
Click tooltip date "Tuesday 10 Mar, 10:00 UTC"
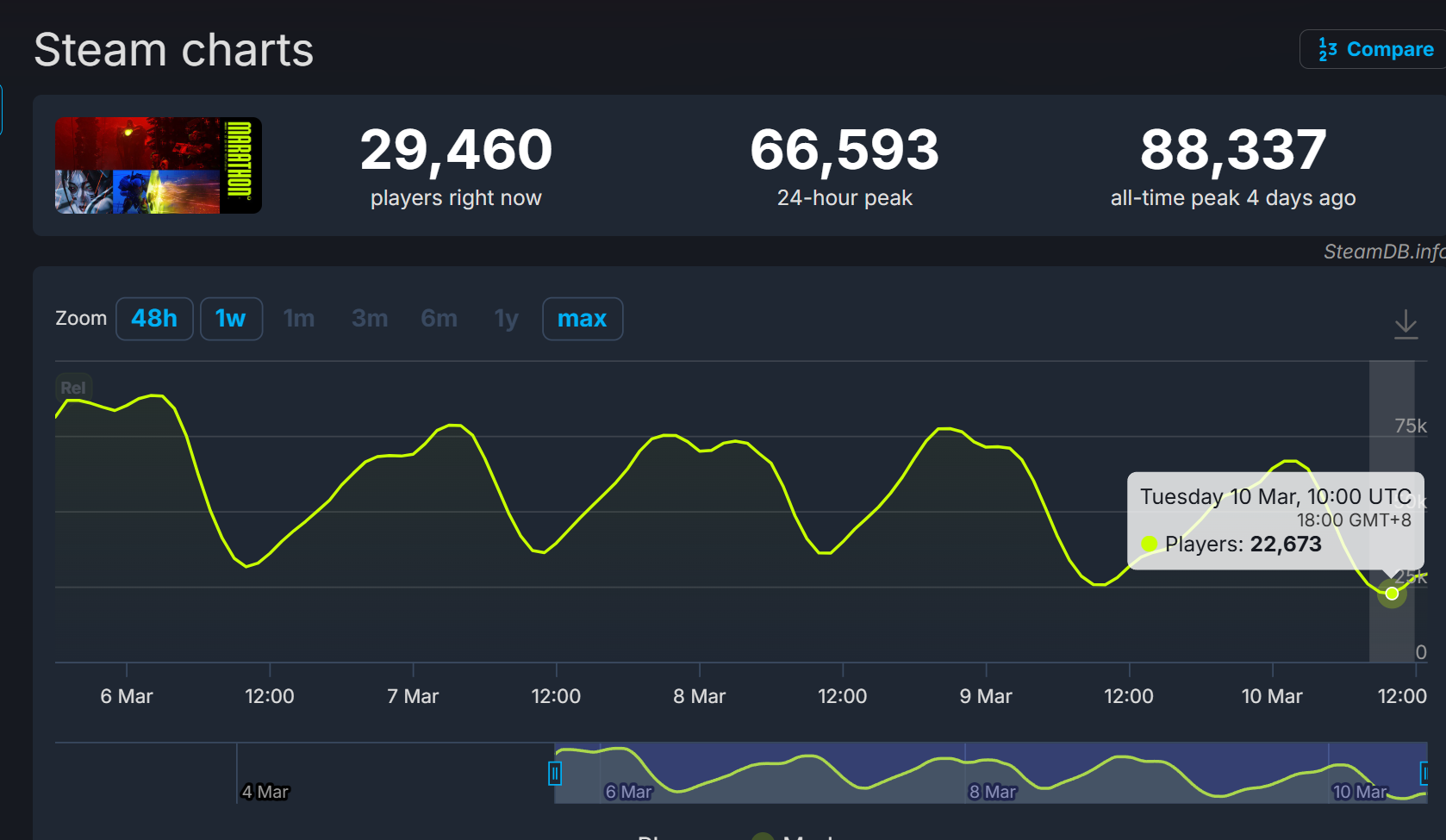pos(1276,497)
